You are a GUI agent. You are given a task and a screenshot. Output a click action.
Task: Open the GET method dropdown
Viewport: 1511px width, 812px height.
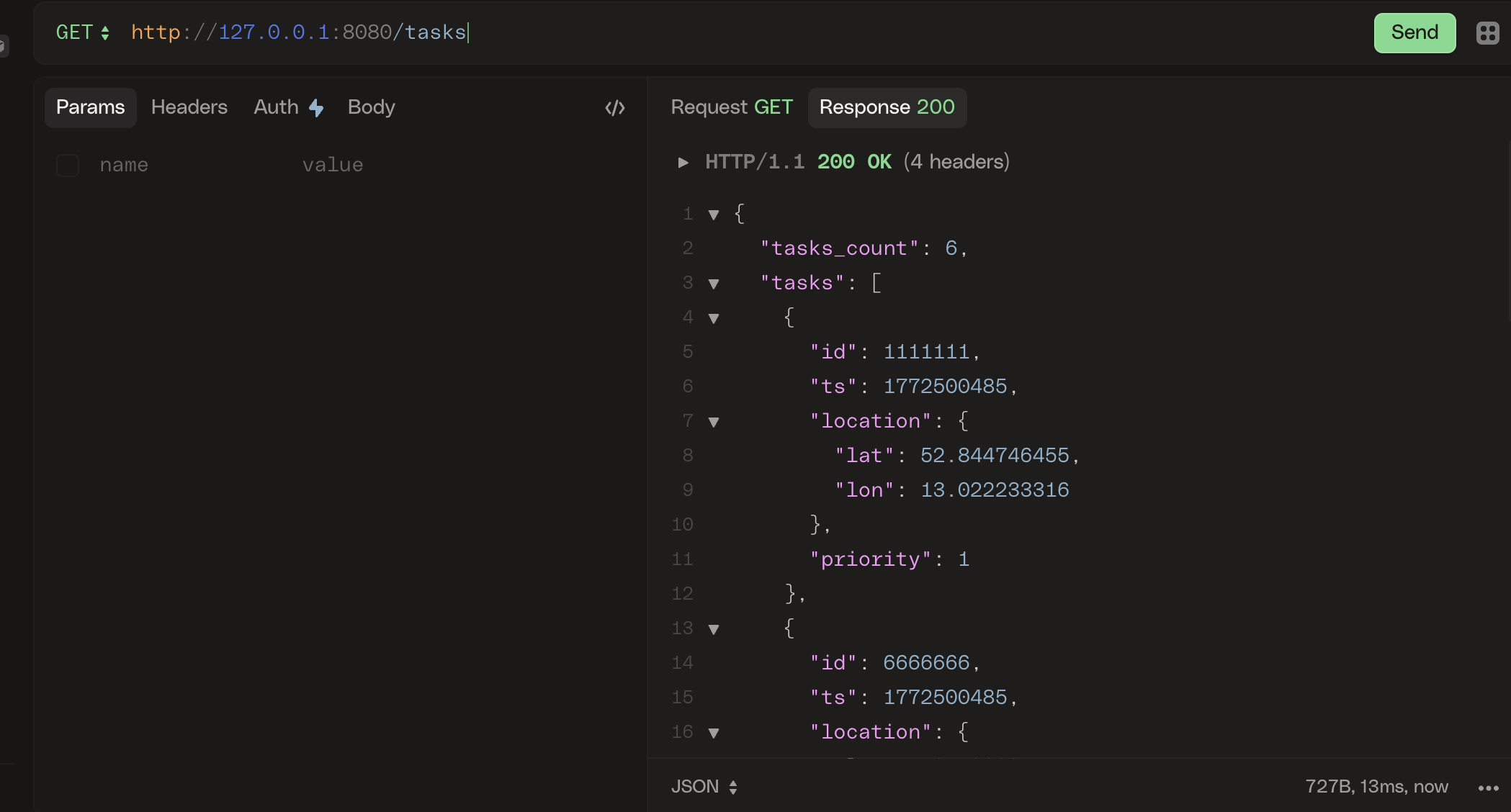tap(82, 32)
